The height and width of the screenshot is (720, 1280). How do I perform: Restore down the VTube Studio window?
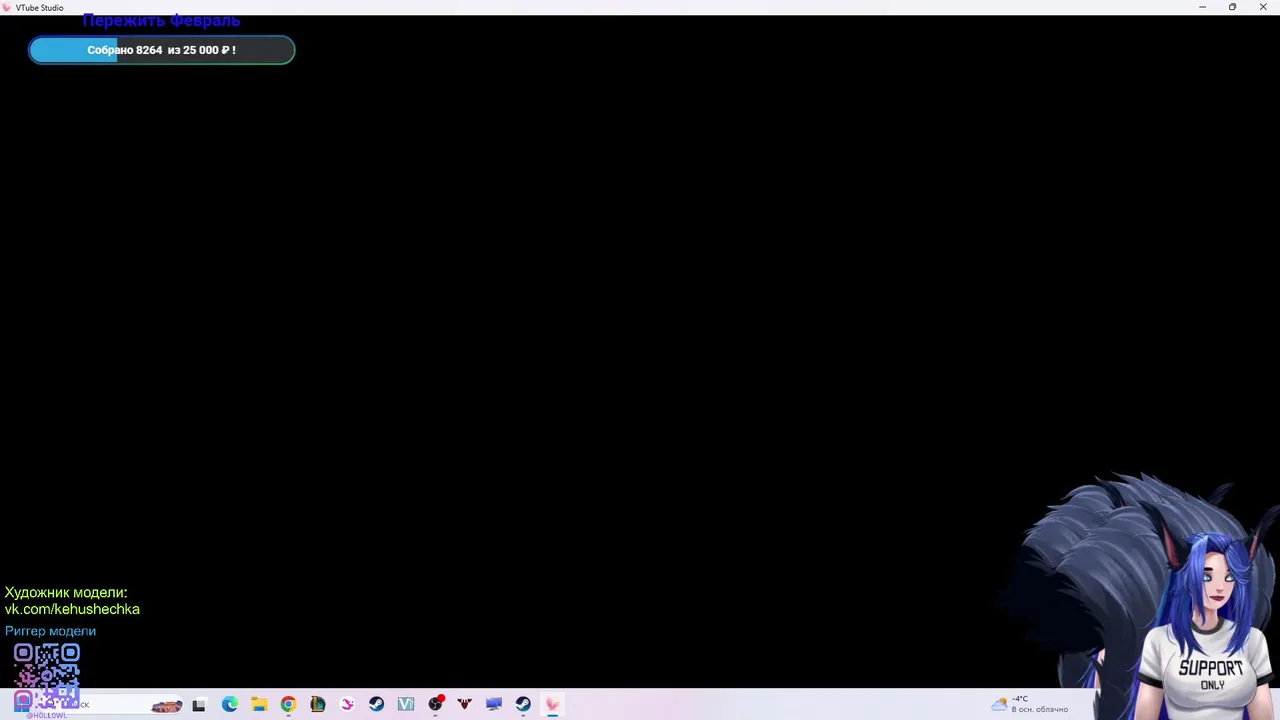[x=1232, y=7]
